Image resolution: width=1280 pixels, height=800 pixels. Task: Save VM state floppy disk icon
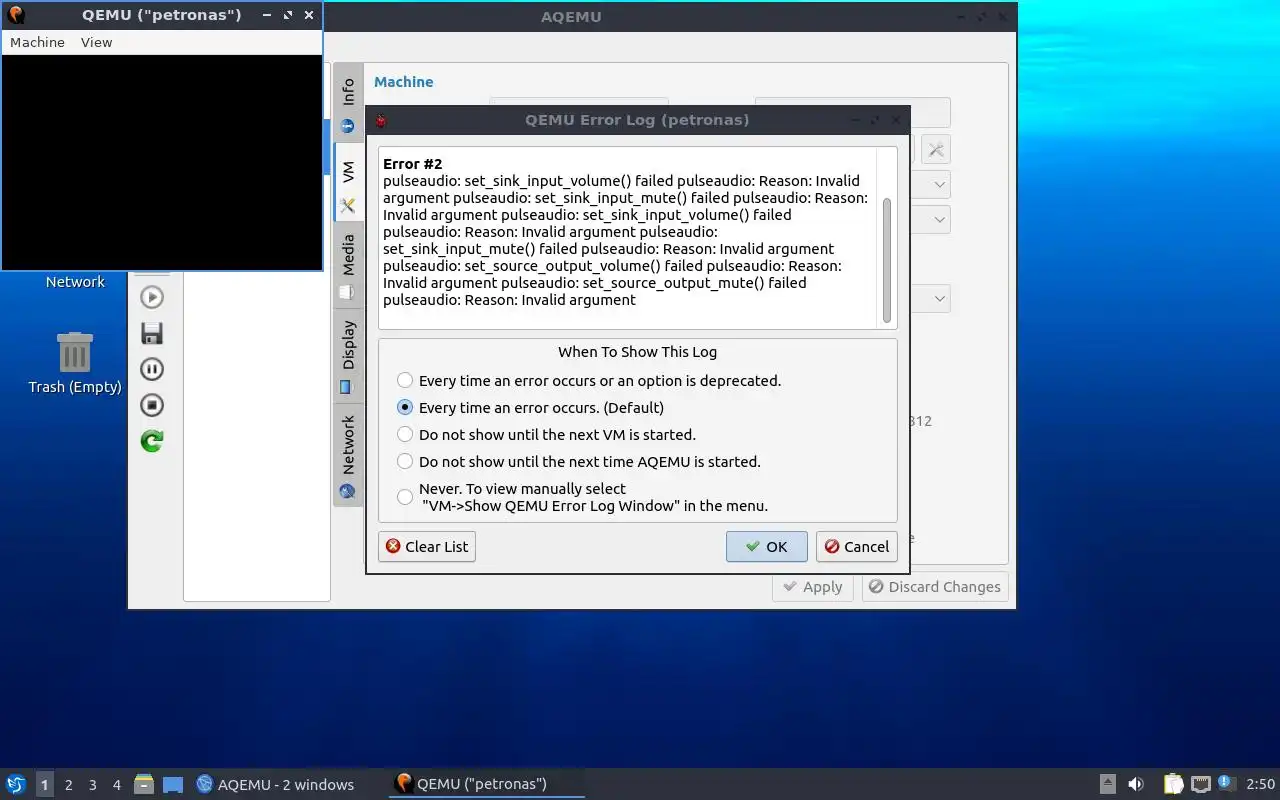coord(152,333)
